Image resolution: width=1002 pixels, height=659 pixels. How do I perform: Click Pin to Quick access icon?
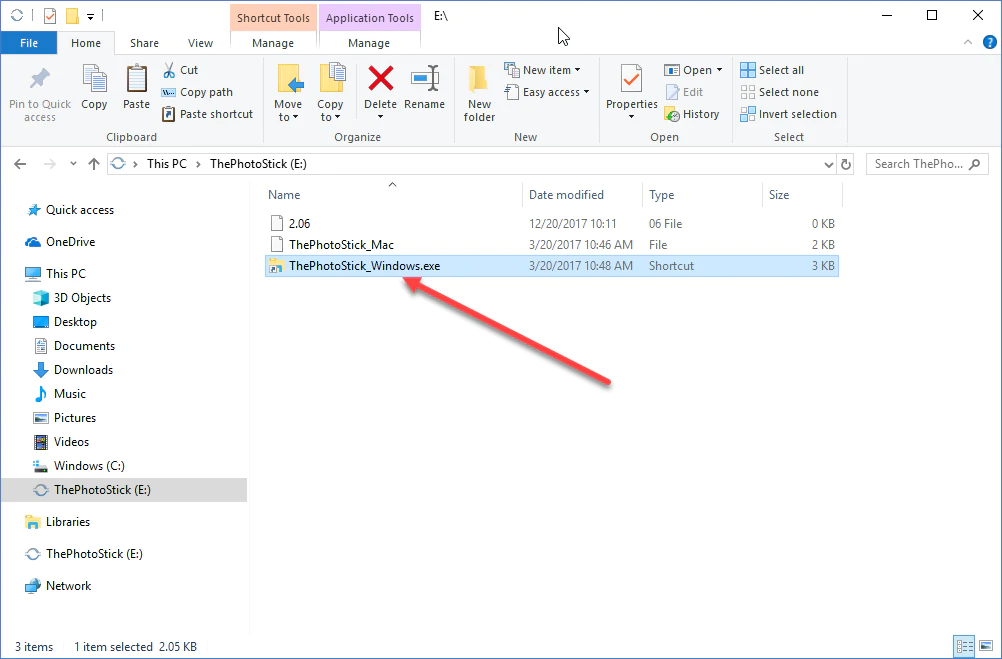(40, 80)
